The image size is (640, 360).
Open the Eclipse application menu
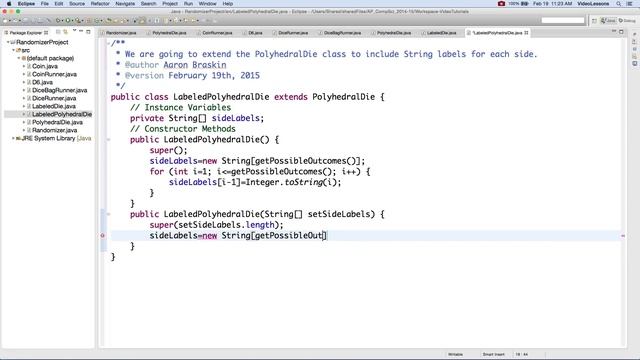pyautogui.click(x=26, y=4)
